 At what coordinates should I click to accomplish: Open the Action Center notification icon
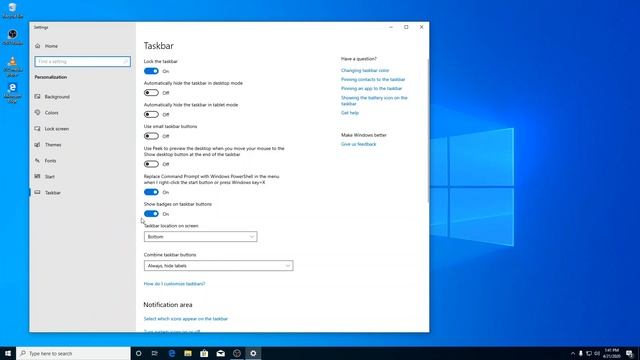coord(629,353)
